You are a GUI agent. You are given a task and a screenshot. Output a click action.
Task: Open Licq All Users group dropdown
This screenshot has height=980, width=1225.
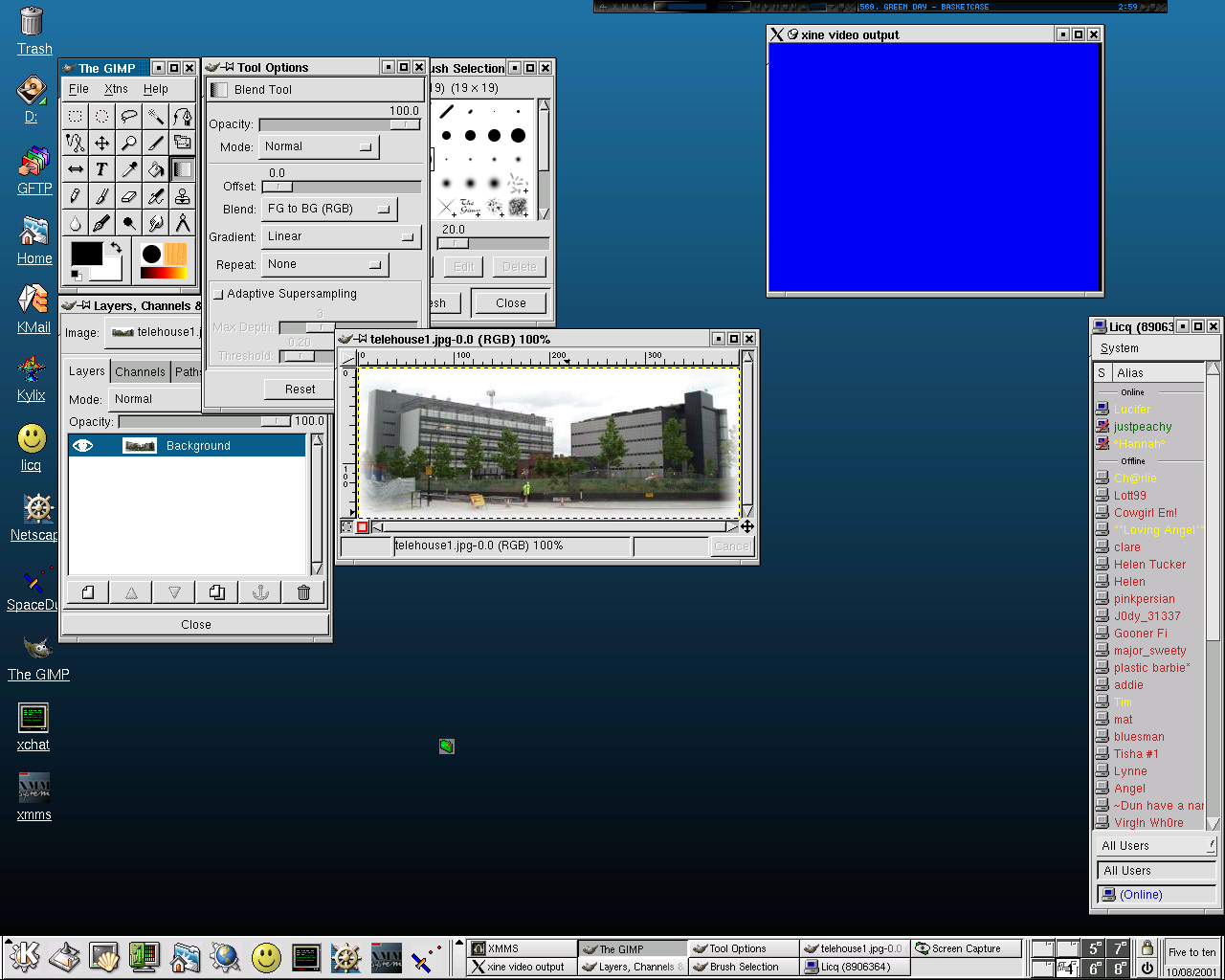pyautogui.click(x=1156, y=846)
